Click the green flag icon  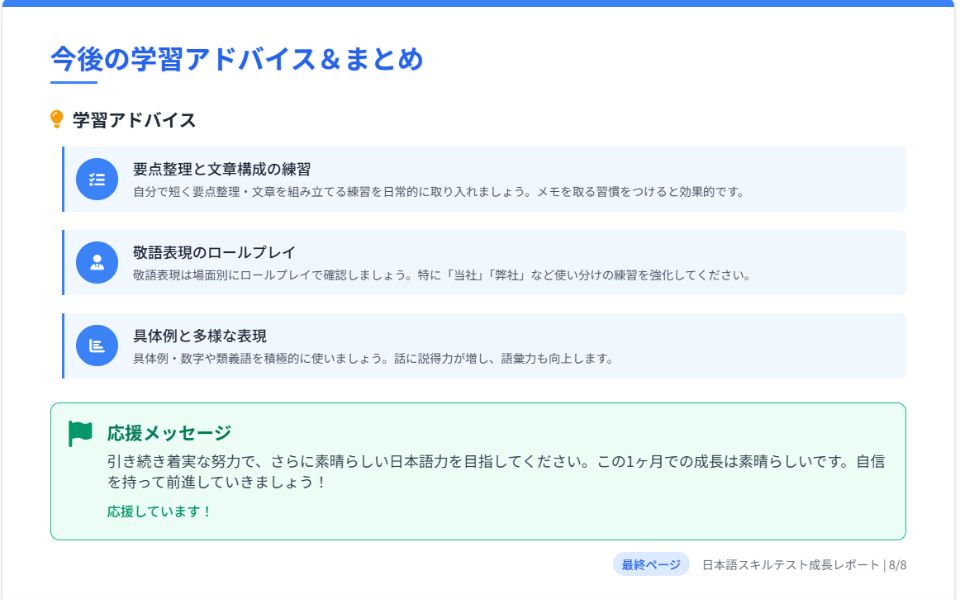point(80,434)
